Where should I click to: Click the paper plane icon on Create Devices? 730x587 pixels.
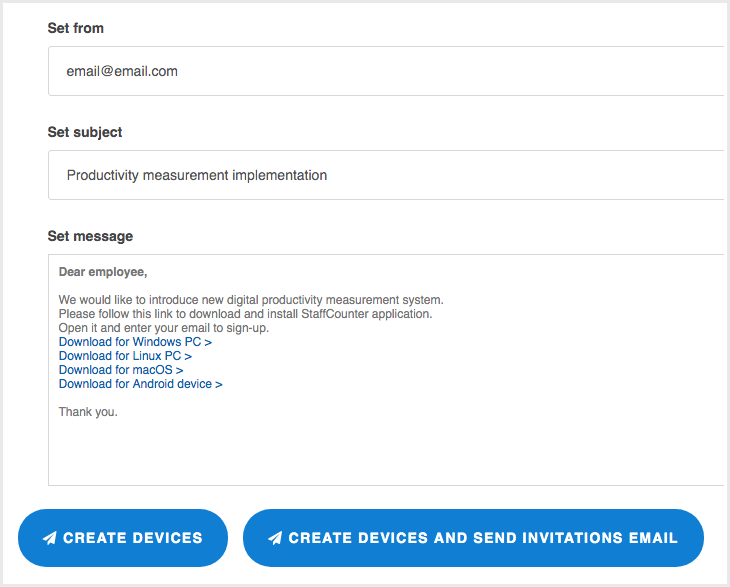click(49, 538)
